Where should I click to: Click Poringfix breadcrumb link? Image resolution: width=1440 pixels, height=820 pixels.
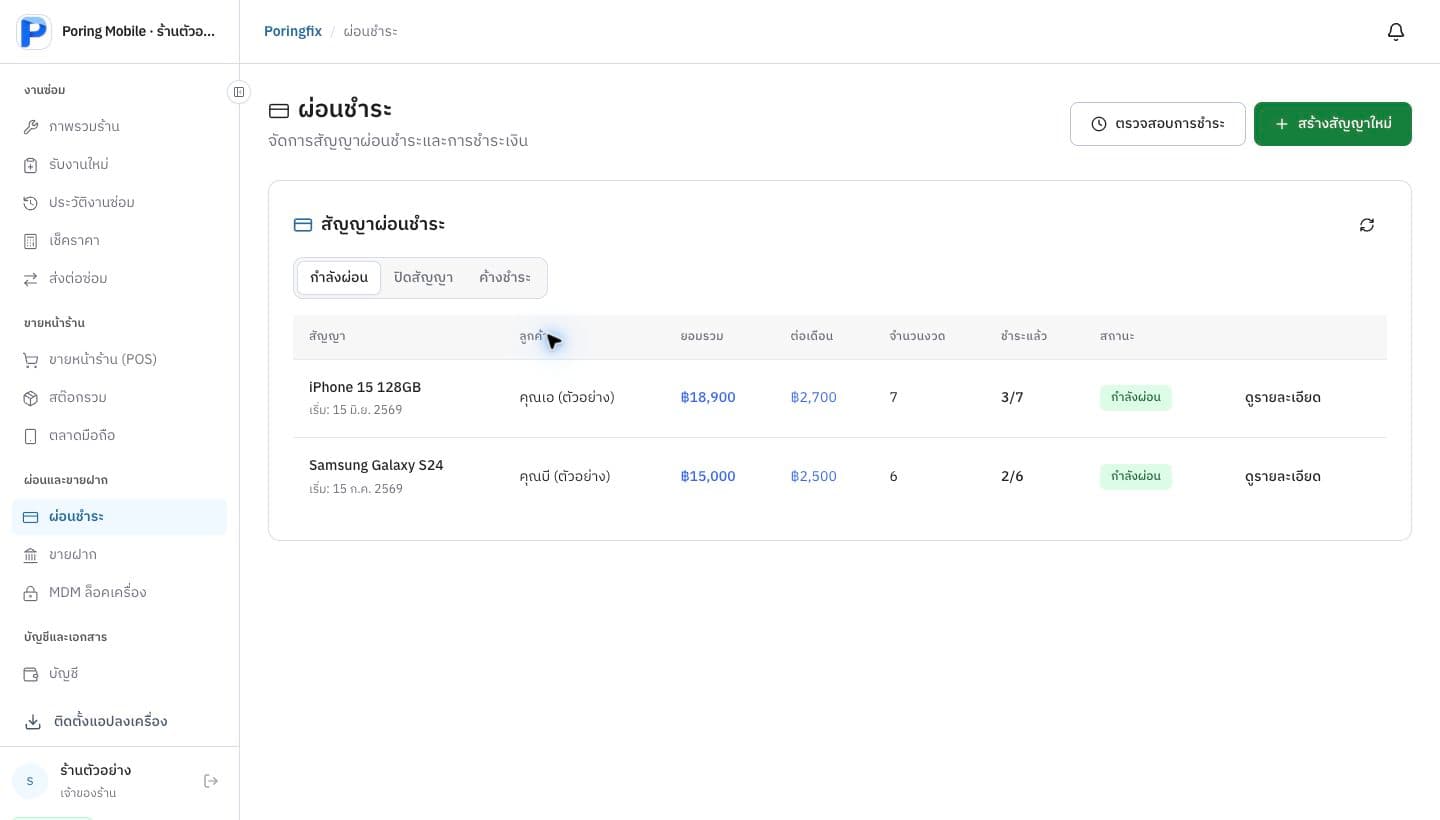pyautogui.click(x=293, y=32)
